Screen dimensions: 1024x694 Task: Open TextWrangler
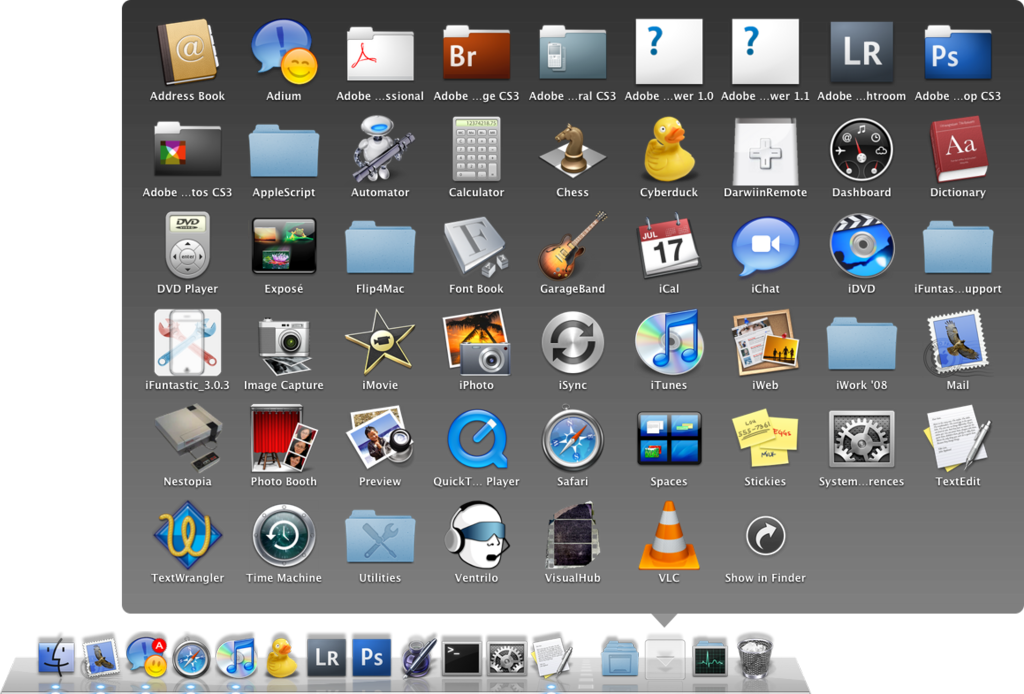(187, 535)
